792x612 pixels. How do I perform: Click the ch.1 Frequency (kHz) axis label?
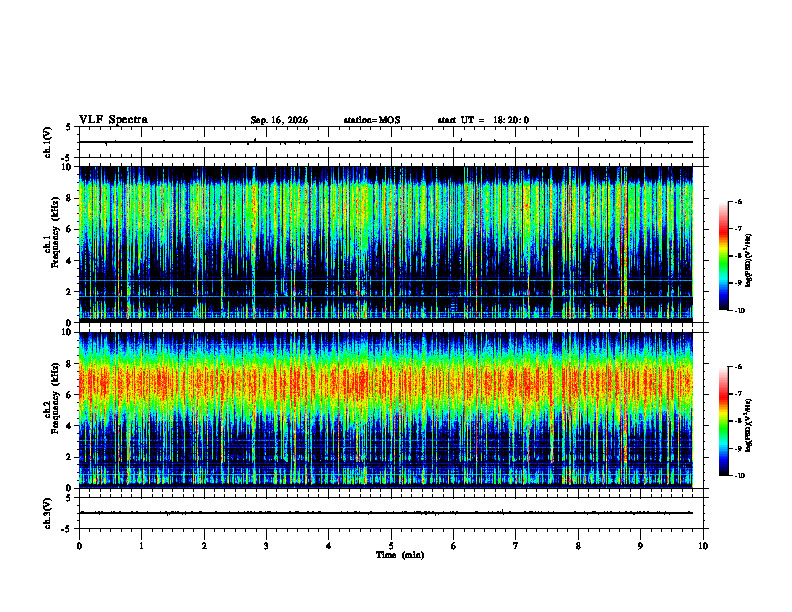(x=52, y=244)
